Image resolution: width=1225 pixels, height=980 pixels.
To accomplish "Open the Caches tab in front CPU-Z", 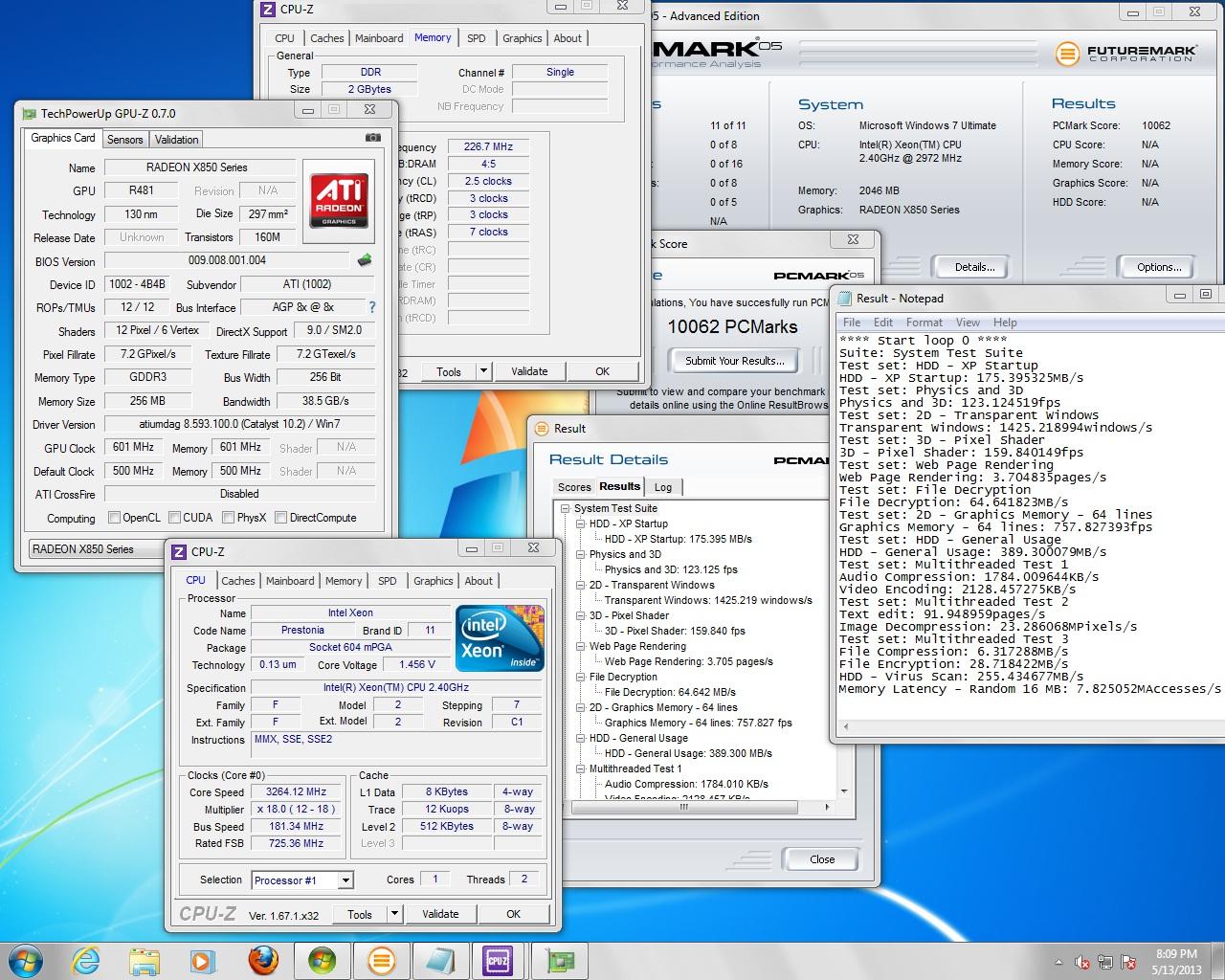I will pos(238,581).
